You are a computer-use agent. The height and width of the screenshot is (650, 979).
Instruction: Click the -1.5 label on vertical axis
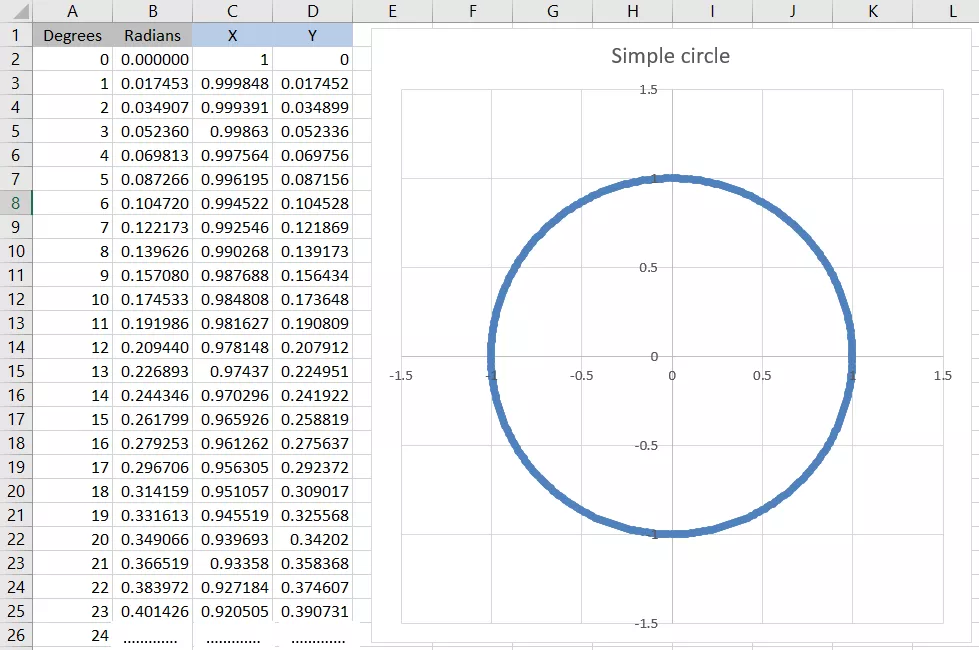tap(646, 623)
